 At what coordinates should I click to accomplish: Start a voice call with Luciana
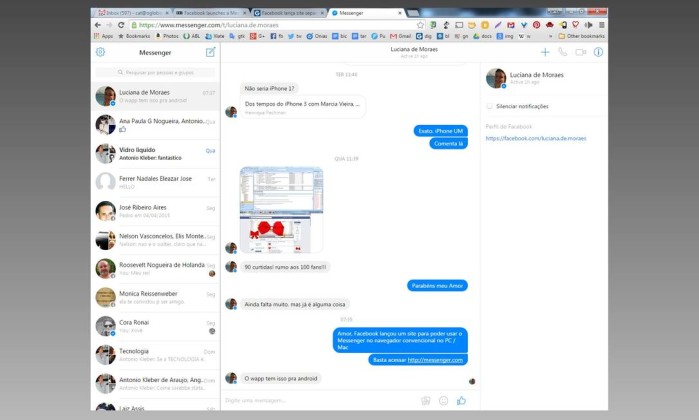pos(563,52)
